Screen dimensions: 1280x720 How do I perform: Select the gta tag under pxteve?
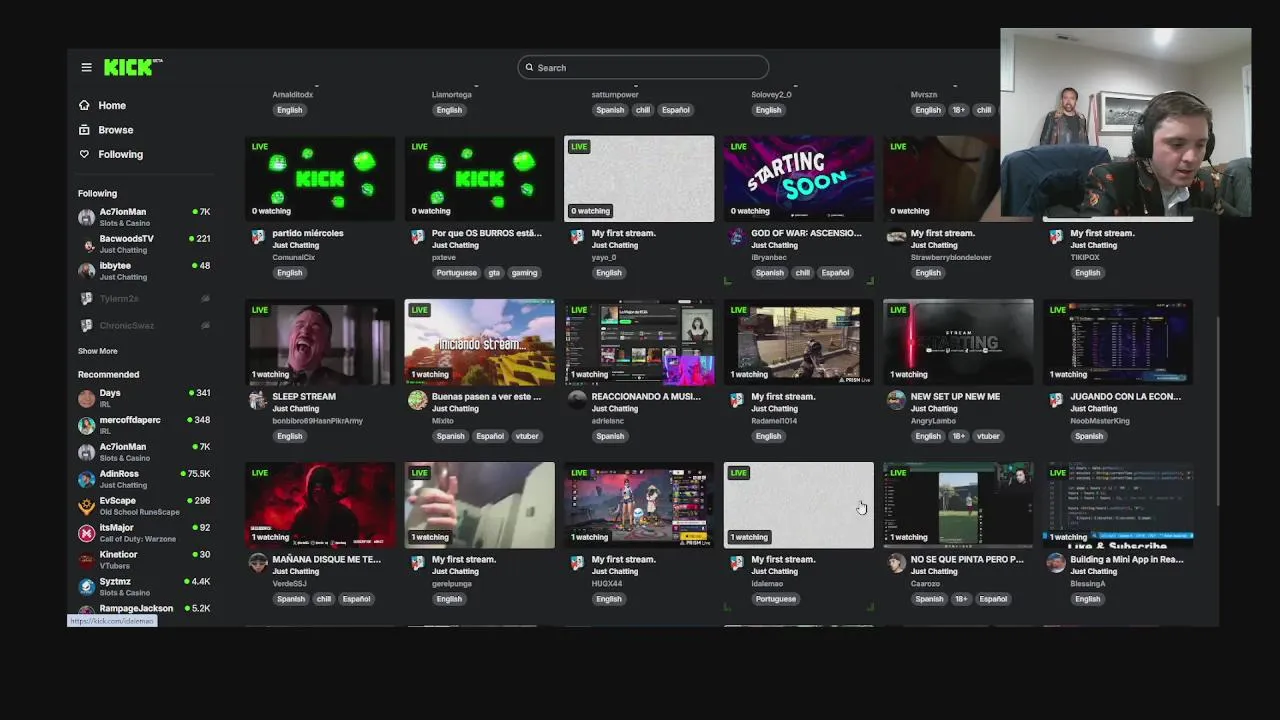[495, 272]
